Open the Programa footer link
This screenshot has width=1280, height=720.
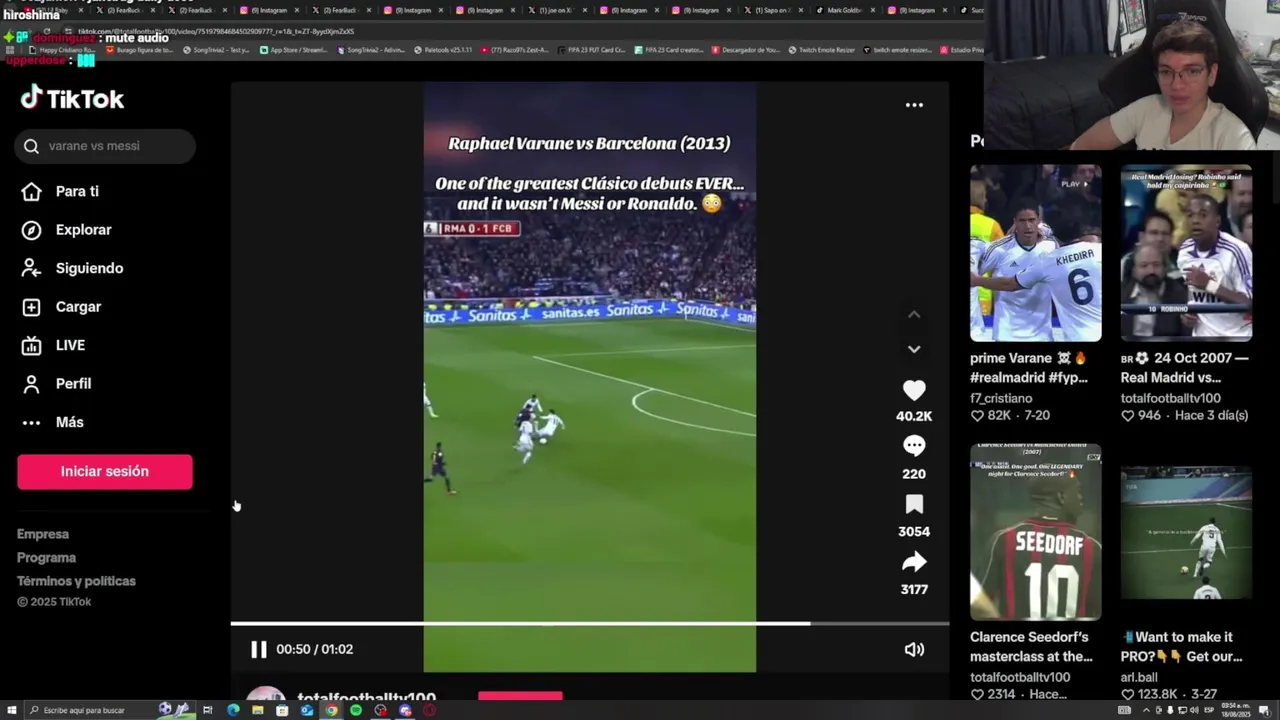[x=46, y=558]
